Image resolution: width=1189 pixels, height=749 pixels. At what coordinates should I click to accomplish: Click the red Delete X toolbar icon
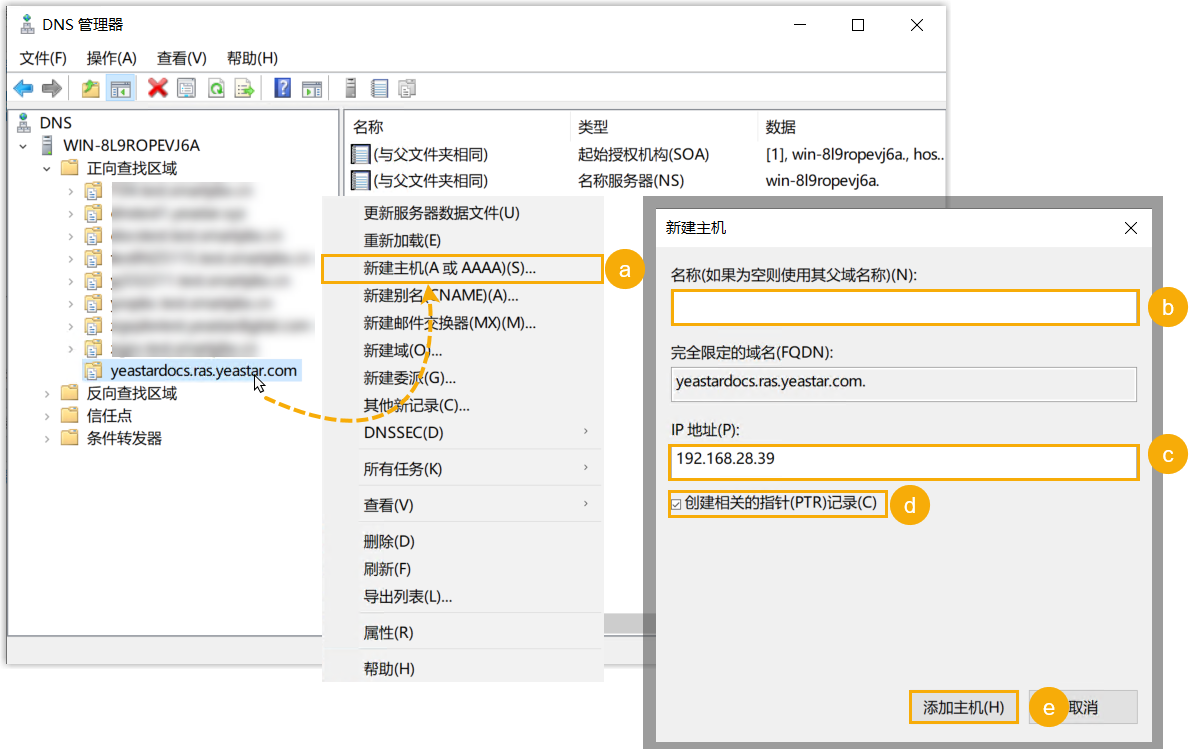coord(157,88)
